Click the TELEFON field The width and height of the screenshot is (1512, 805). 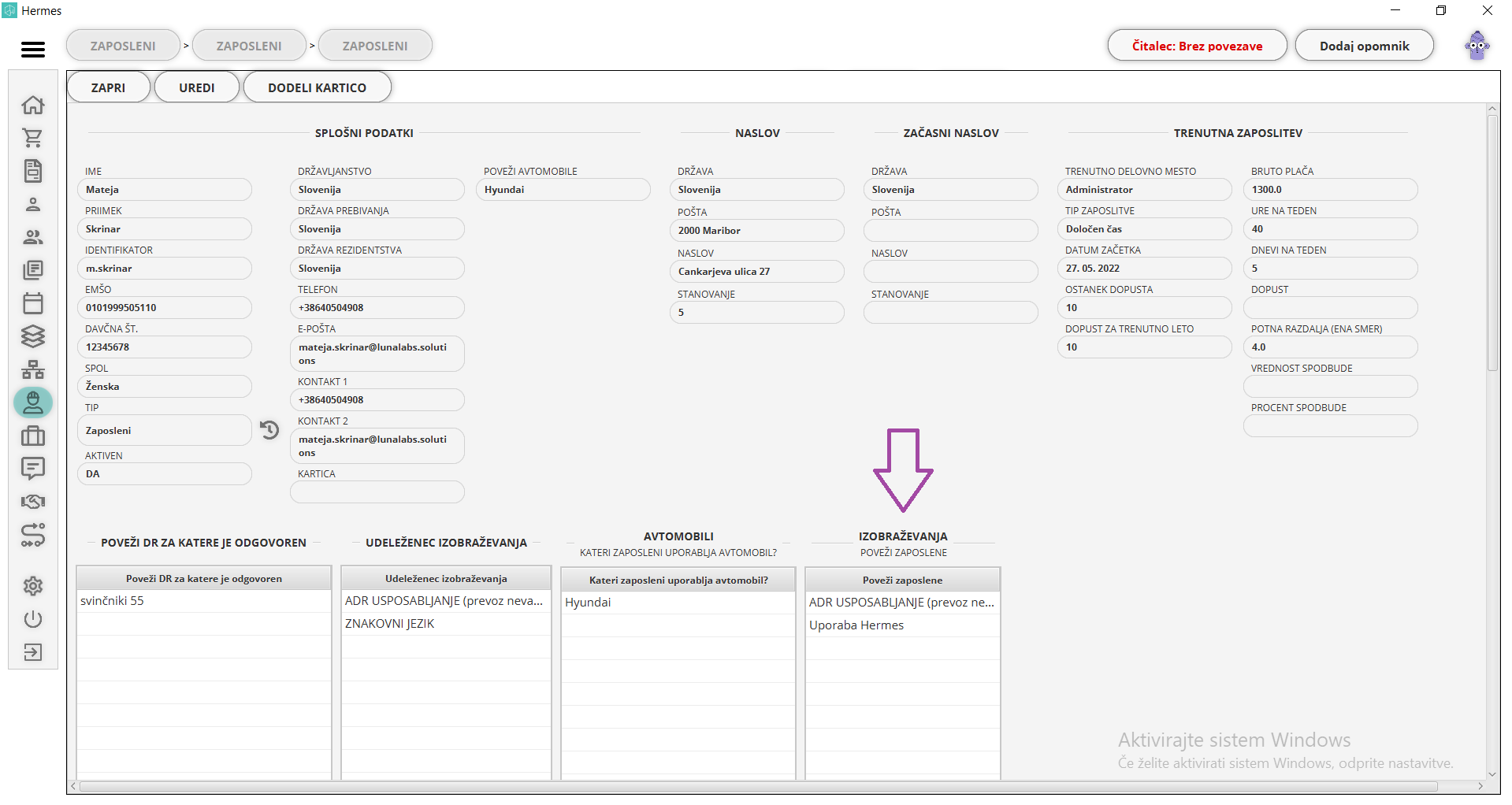(x=377, y=308)
